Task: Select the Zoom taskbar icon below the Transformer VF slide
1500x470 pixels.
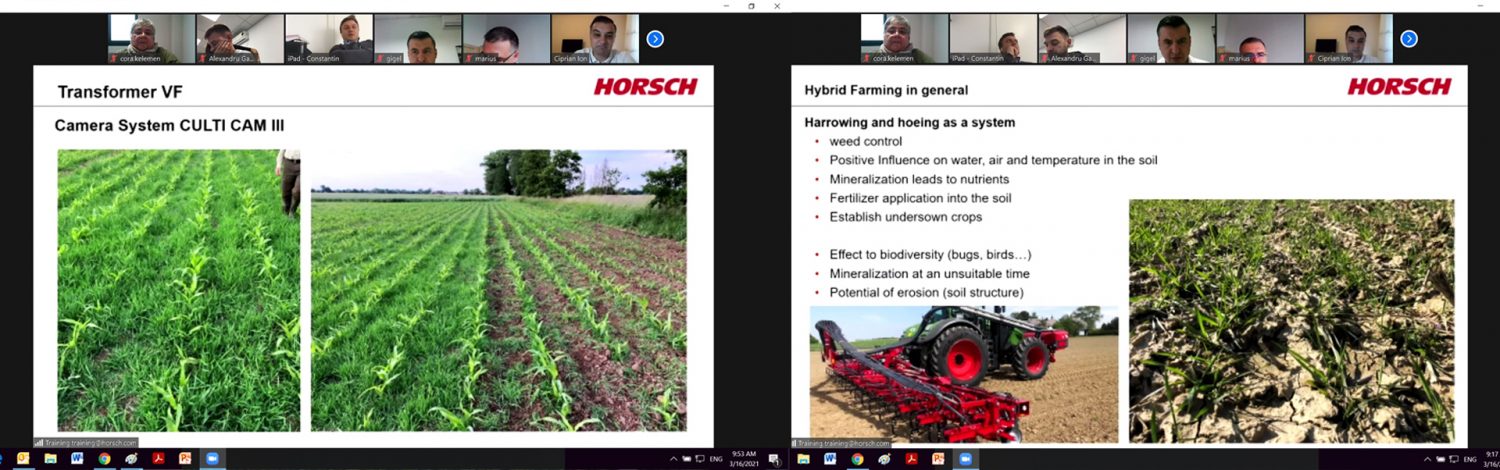Action: (x=212, y=458)
